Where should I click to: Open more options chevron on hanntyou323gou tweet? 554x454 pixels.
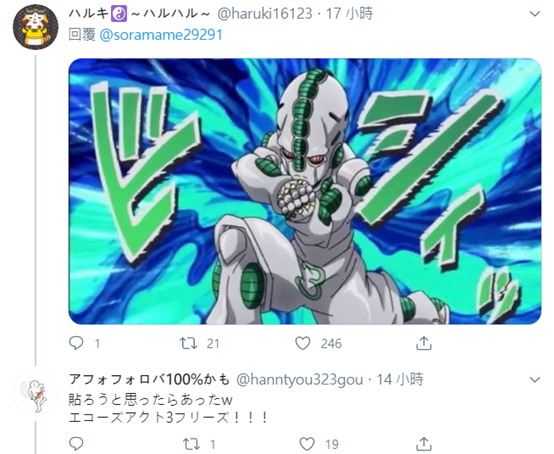pos(535,379)
